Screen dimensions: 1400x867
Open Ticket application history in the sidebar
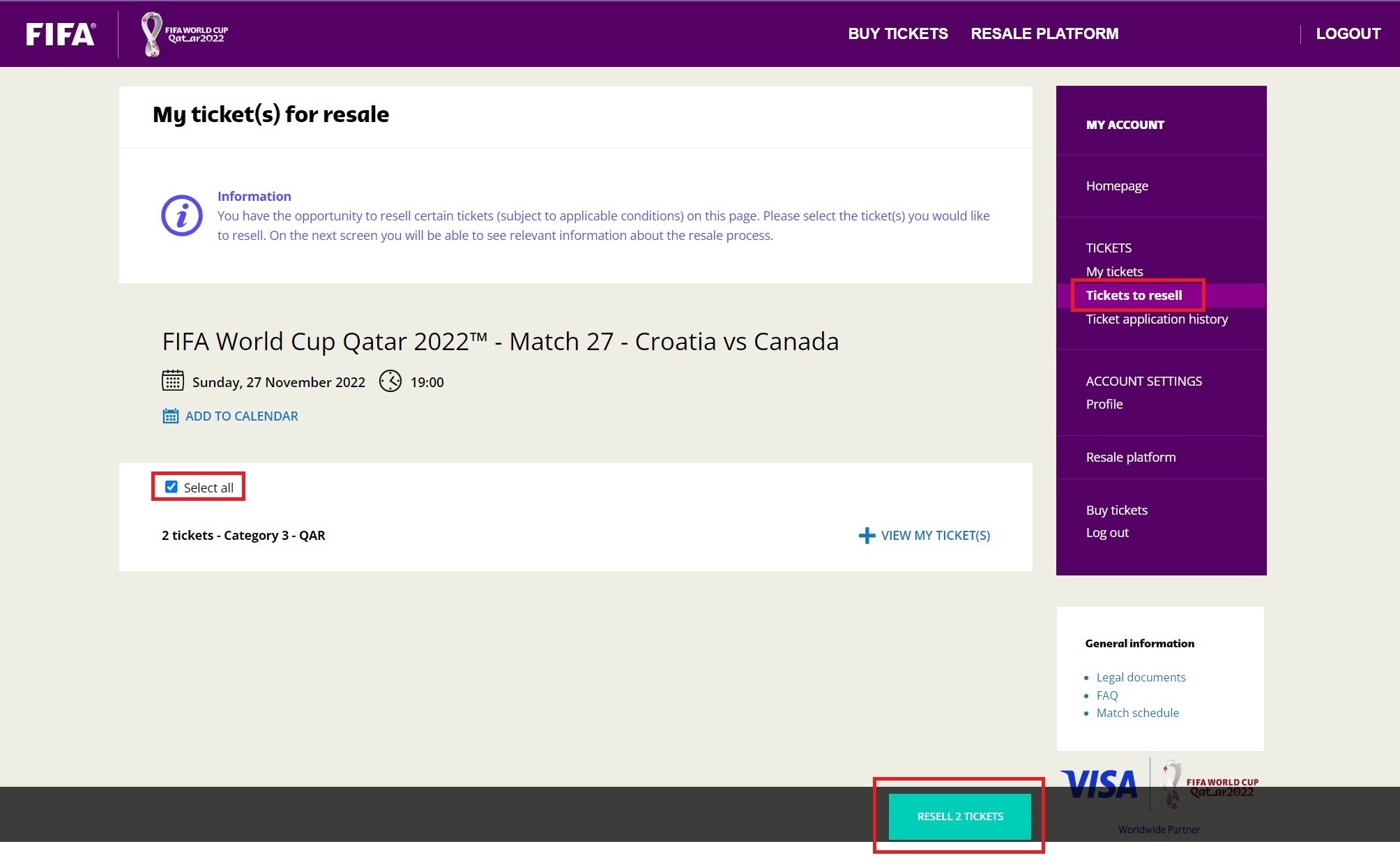point(1157,319)
